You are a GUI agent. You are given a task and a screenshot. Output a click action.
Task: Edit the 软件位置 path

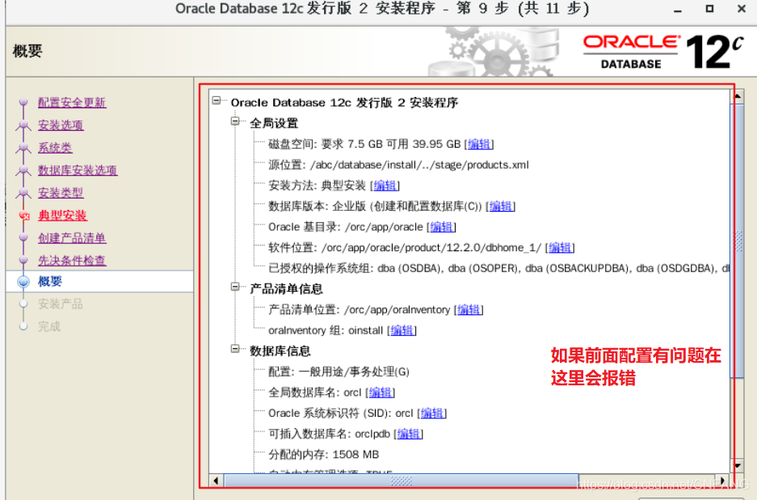pos(560,248)
